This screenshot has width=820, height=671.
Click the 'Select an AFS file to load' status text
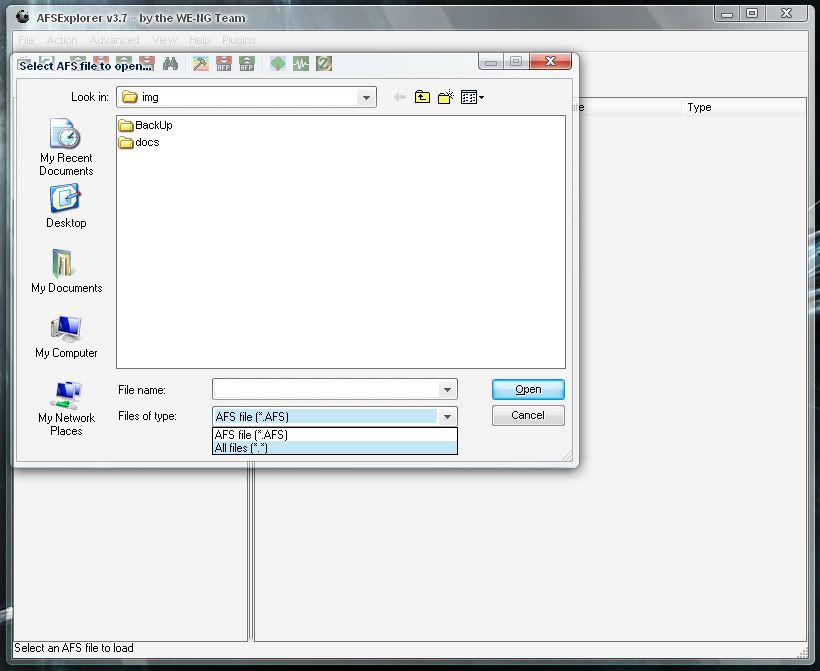click(74, 648)
